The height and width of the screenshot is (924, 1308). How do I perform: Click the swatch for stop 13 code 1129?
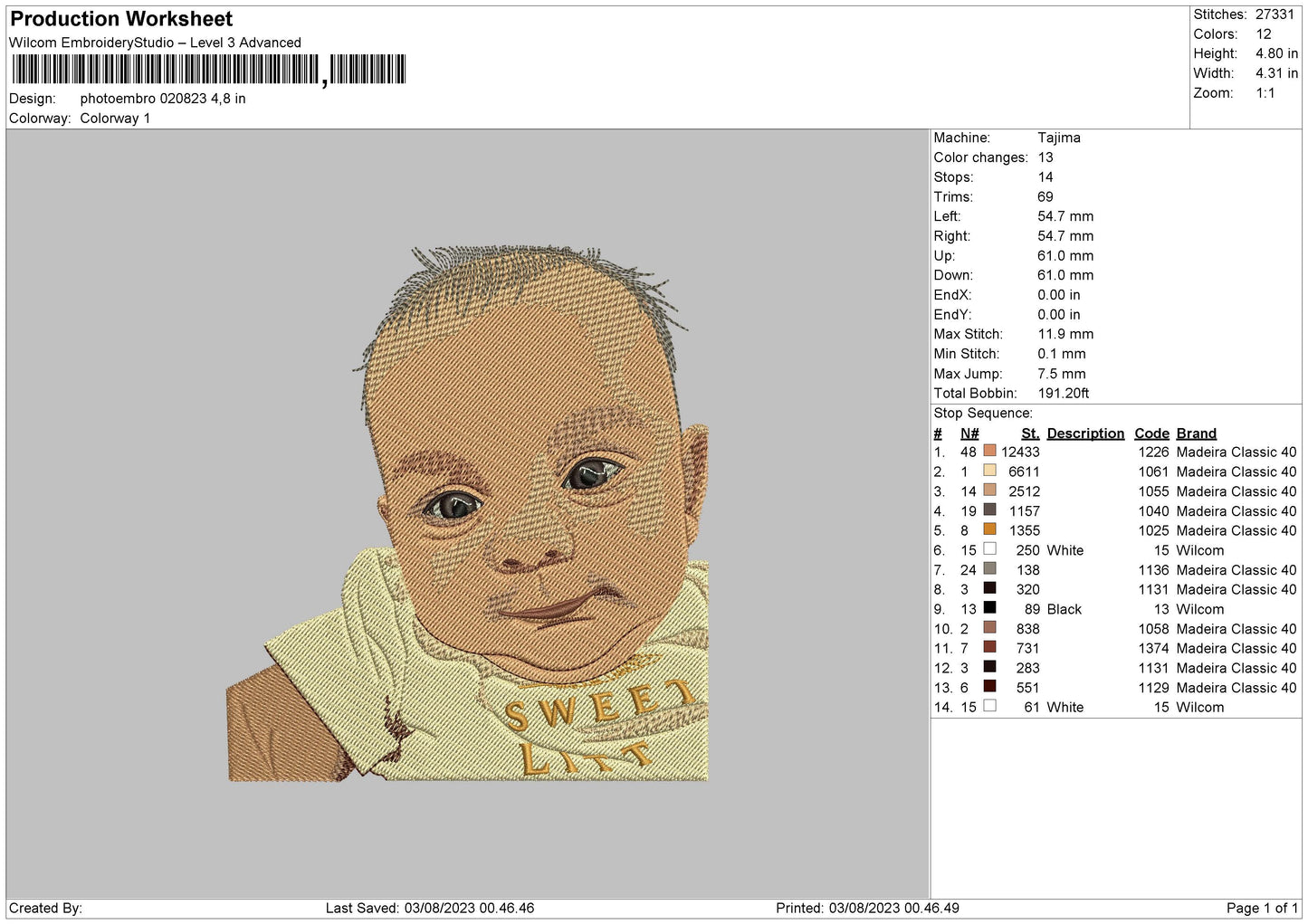[x=989, y=687]
